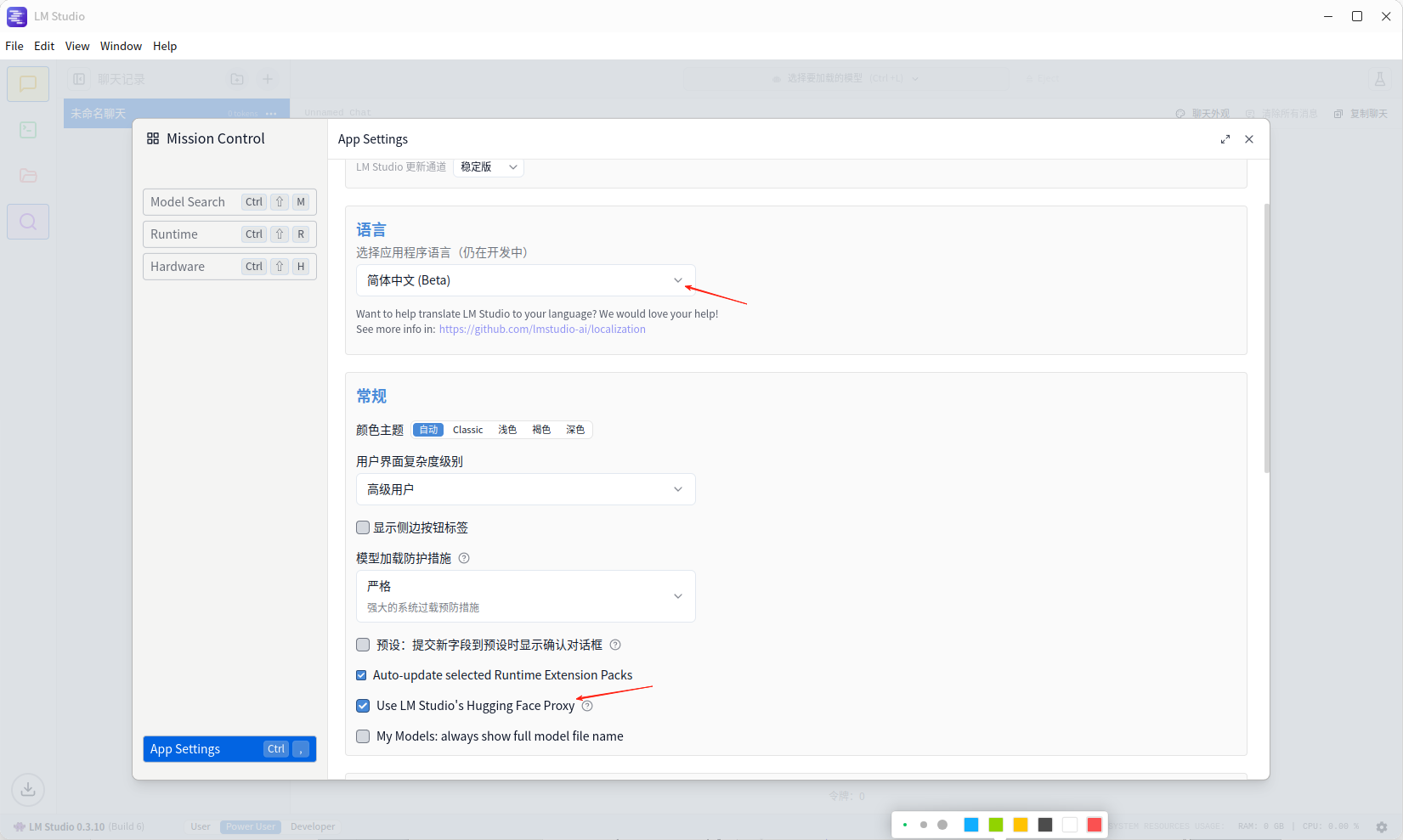Click the LM Studio logo in title bar
Screen dimensions: 1403x840
[x=17, y=16]
